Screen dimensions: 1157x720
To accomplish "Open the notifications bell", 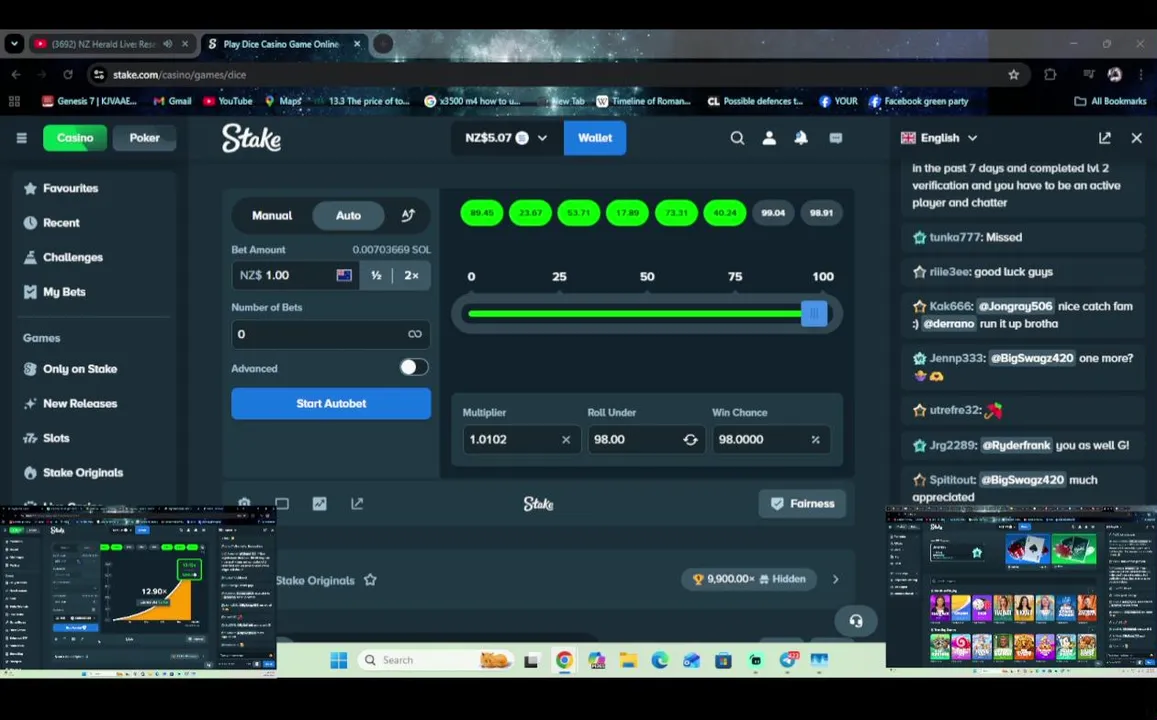I will 801,138.
